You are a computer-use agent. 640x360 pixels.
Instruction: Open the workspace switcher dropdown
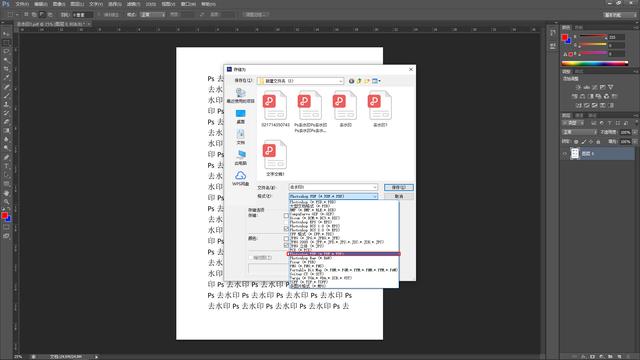click(620, 15)
